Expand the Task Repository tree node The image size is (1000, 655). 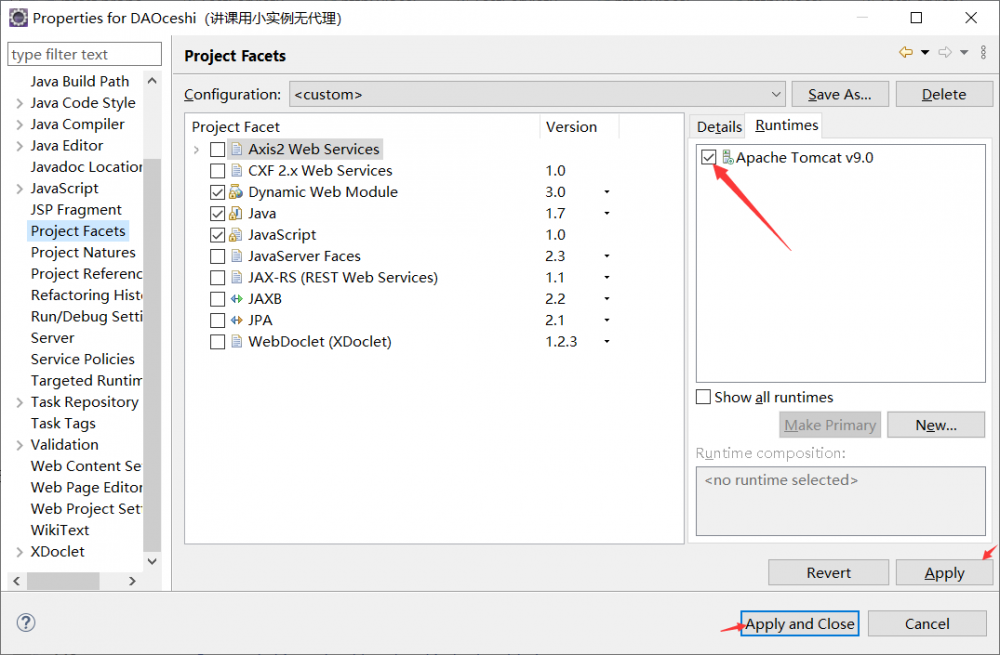19,402
